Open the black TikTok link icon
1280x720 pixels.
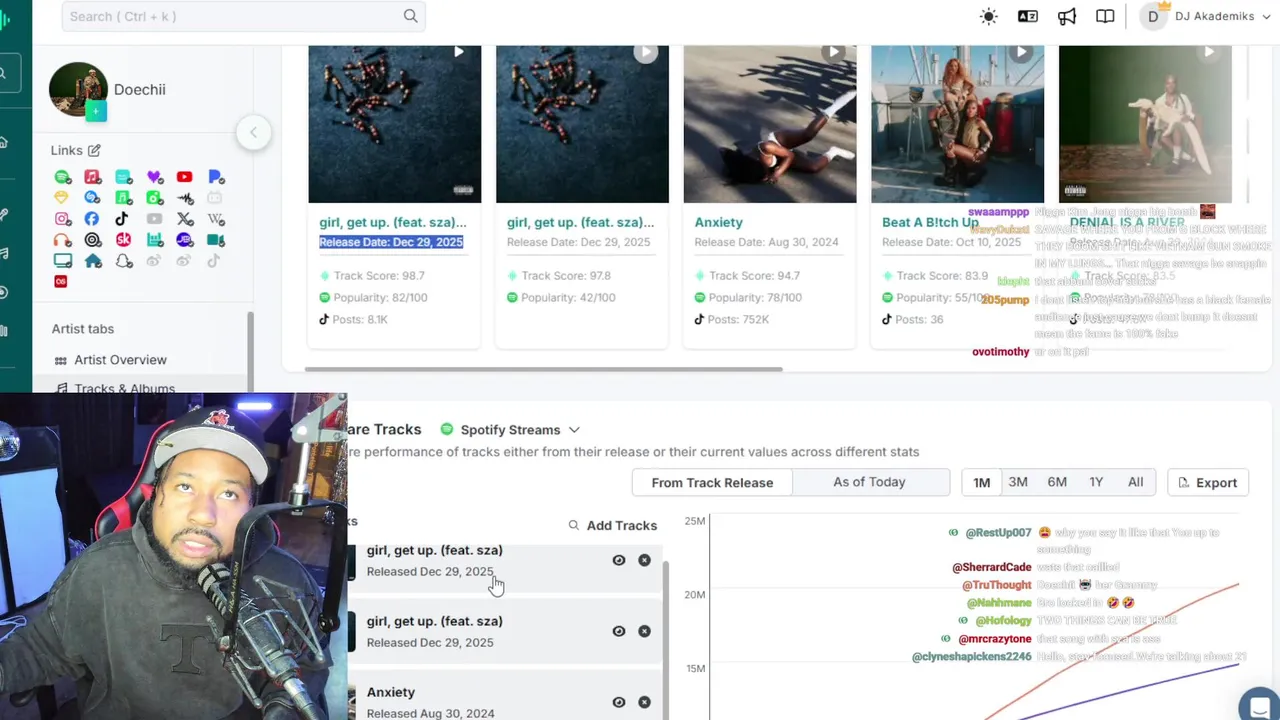(x=121, y=219)
